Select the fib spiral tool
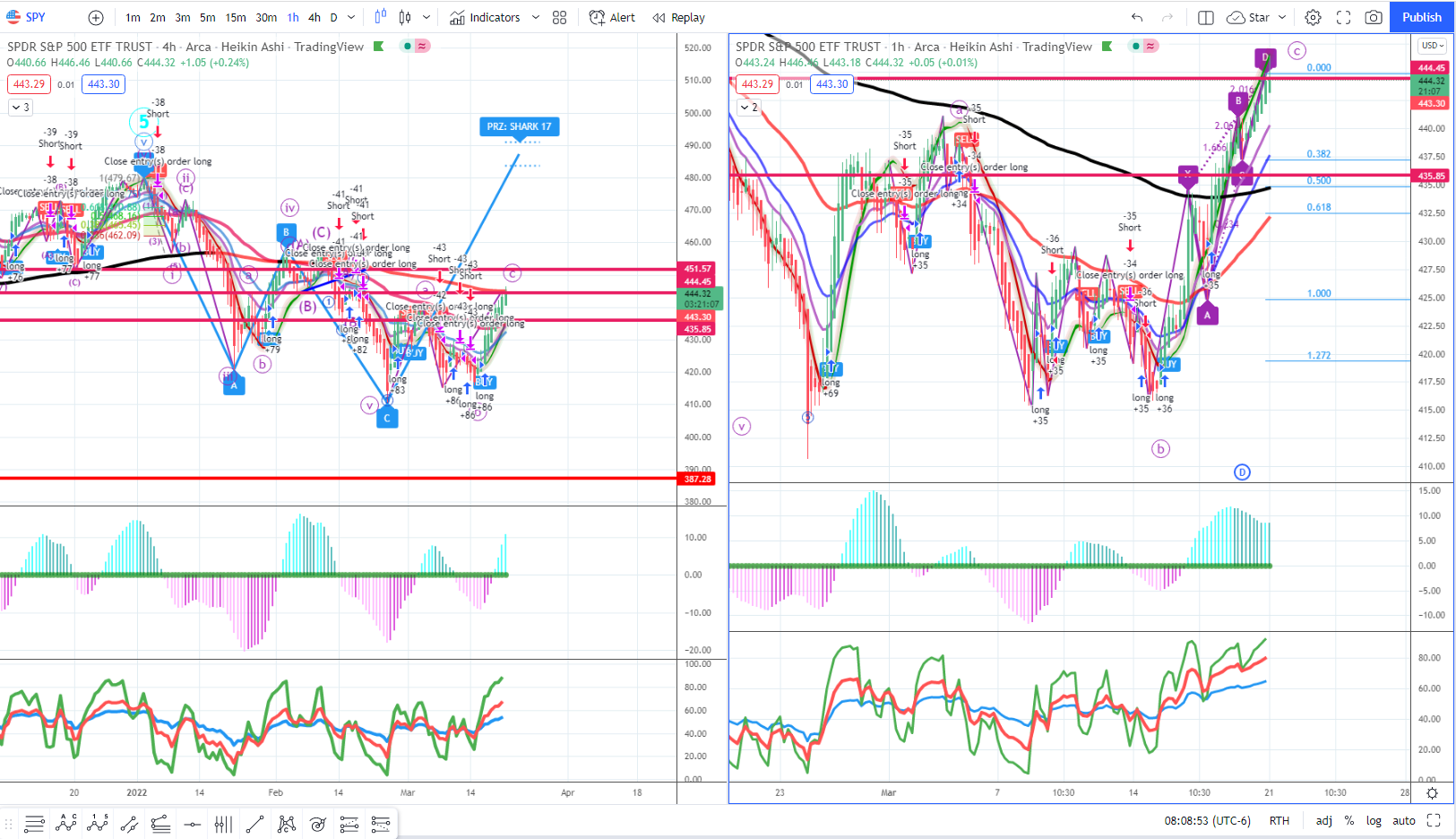 click(318, 824)
